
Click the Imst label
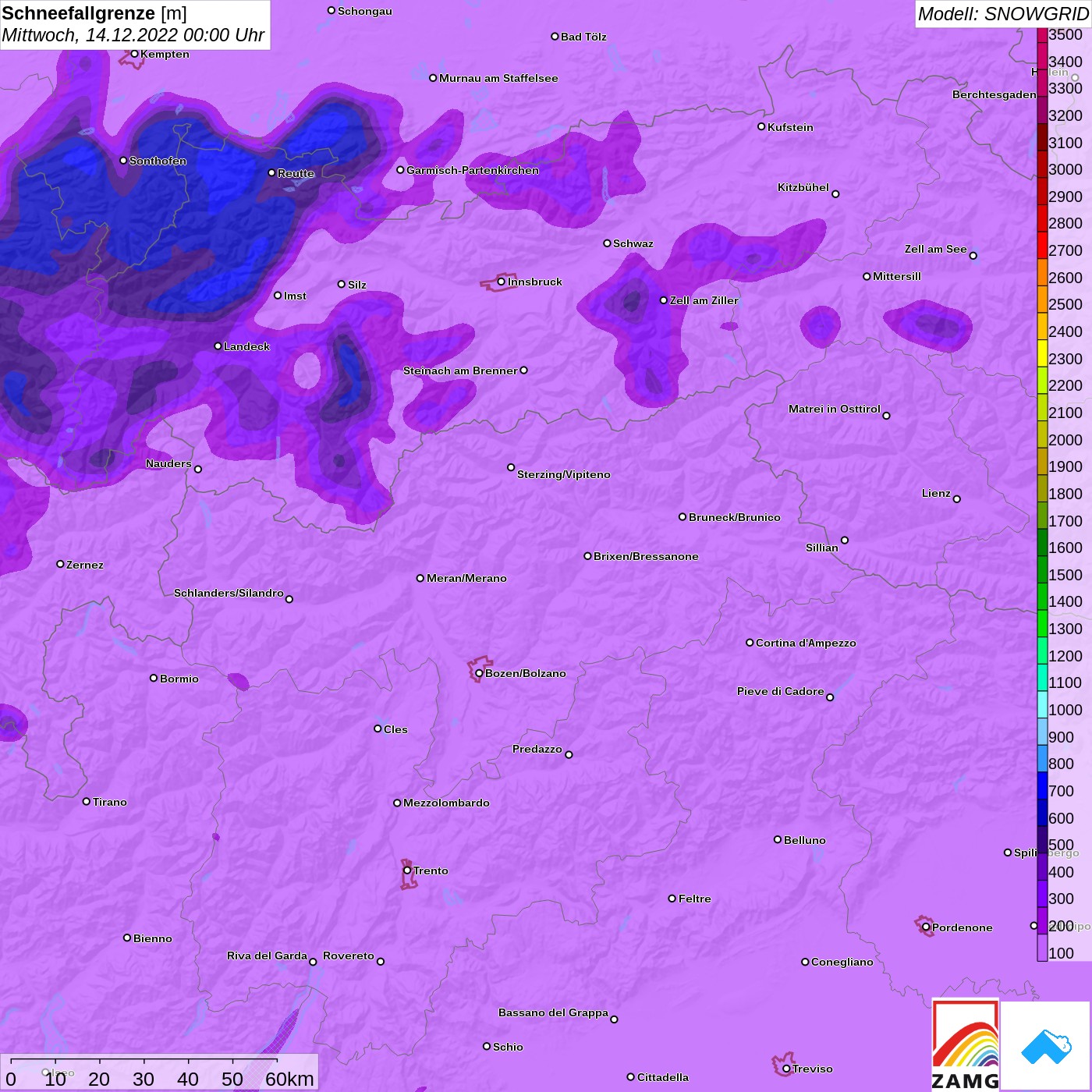[x=295, y=296]
